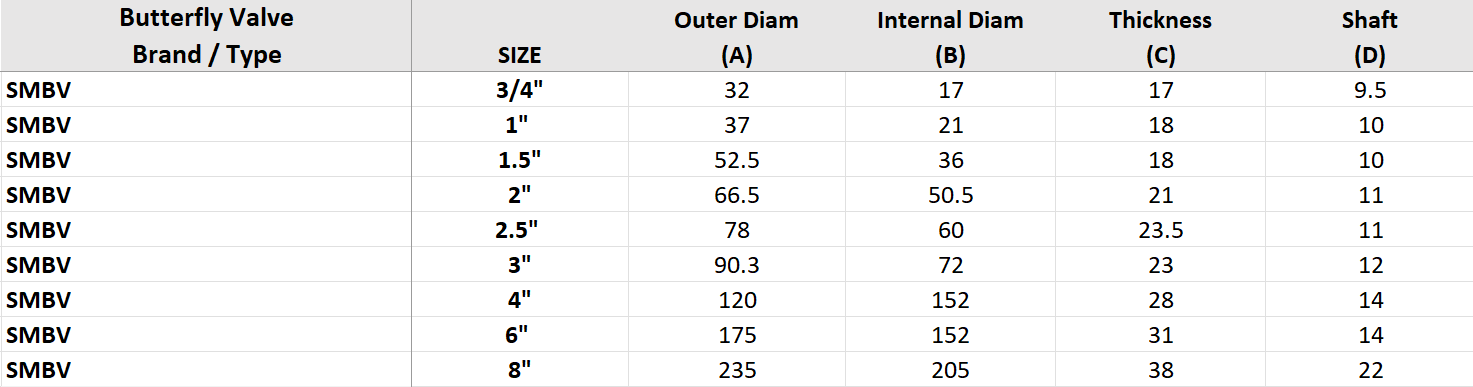Screen dimensions: 1473x387
Task: Click the thickness value 38
Action: tap(1160, 370)
